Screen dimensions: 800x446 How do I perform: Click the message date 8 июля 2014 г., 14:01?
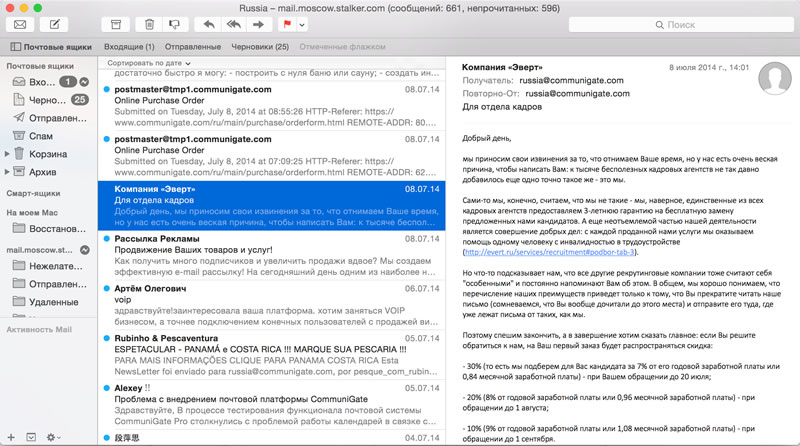pos(709,67)
